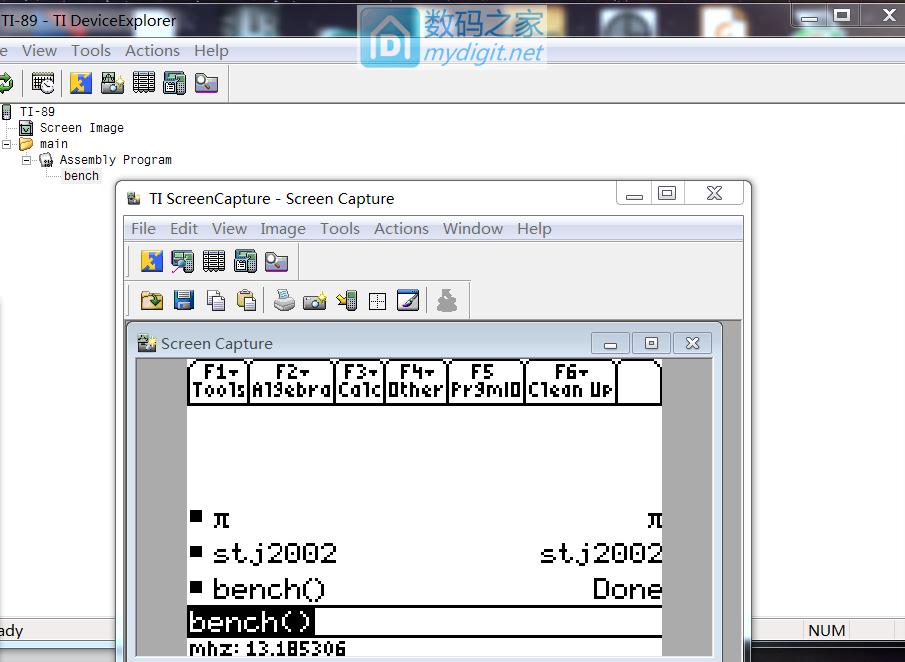Viewport: 905px width, 662px height.
Task: Open DeviceExplorer calculator-magnifier icon in ScreenCapture toolbar
Action: 182,261
